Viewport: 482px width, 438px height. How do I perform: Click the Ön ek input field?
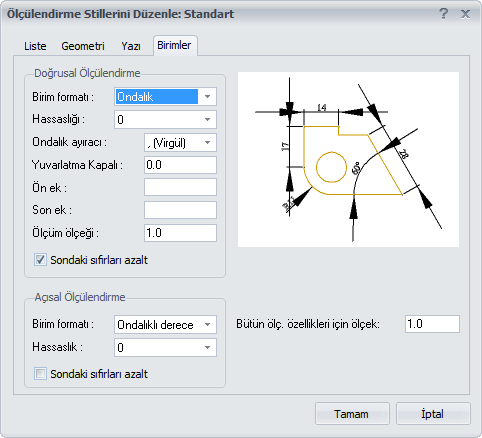coord(180,187)
